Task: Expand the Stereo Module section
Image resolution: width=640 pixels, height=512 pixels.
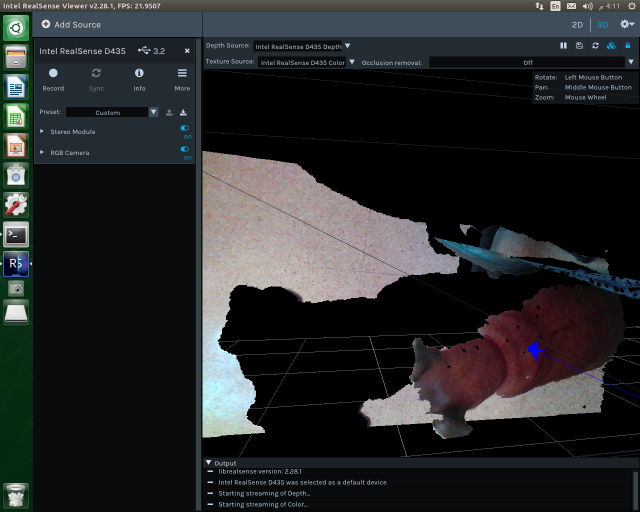Action: (x=42, y=132)
